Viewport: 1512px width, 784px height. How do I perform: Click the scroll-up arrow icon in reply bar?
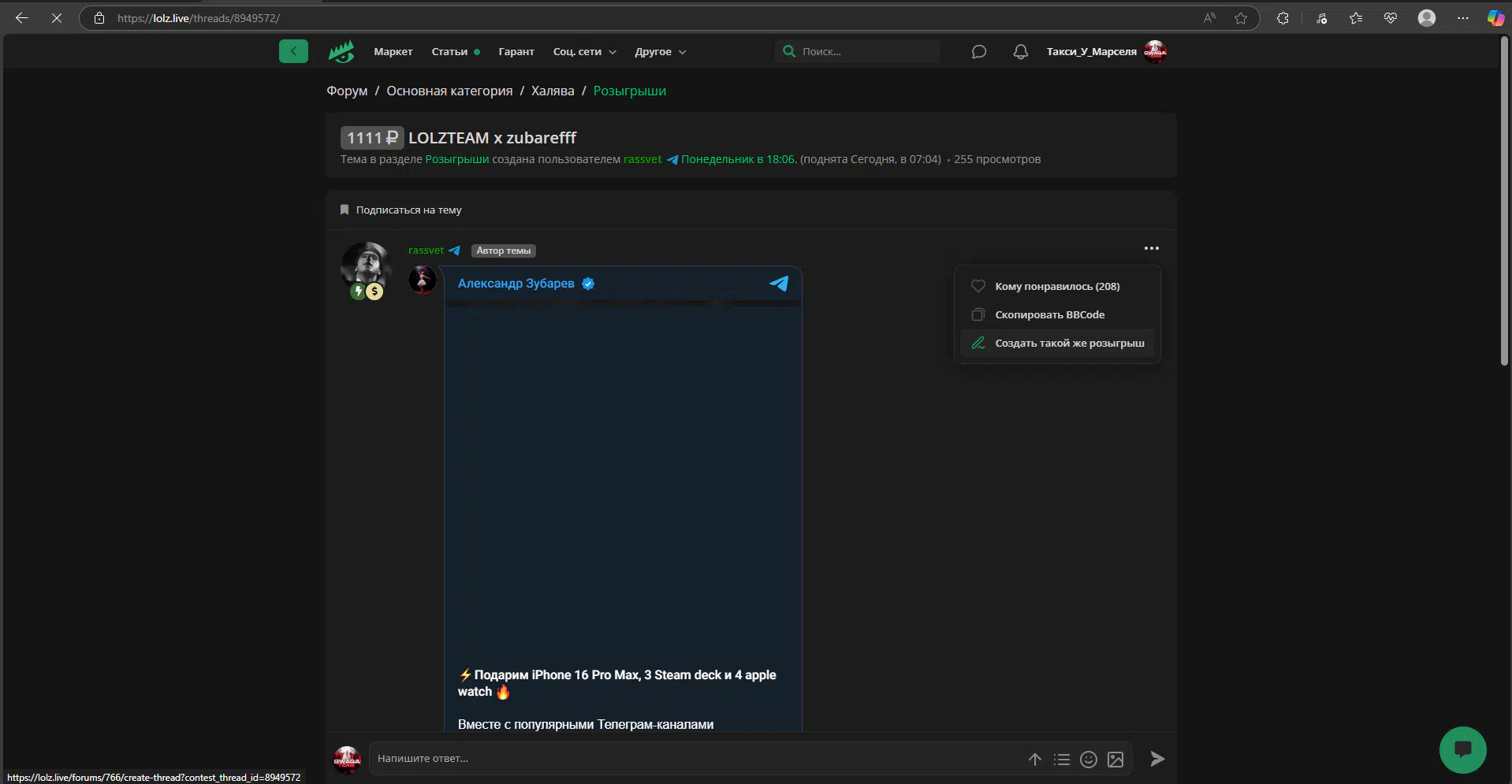click(x=1035, y=760)
